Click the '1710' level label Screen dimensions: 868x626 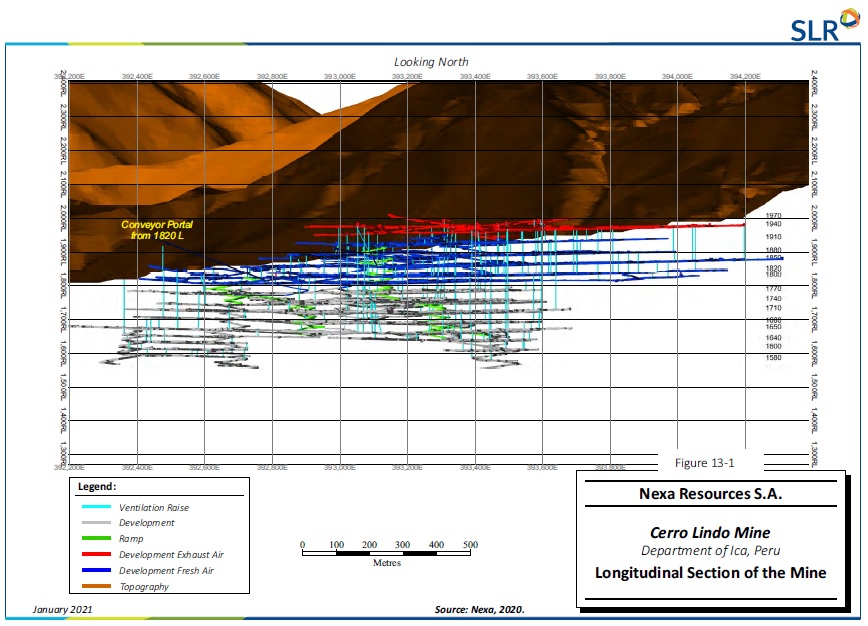point(773,308)
